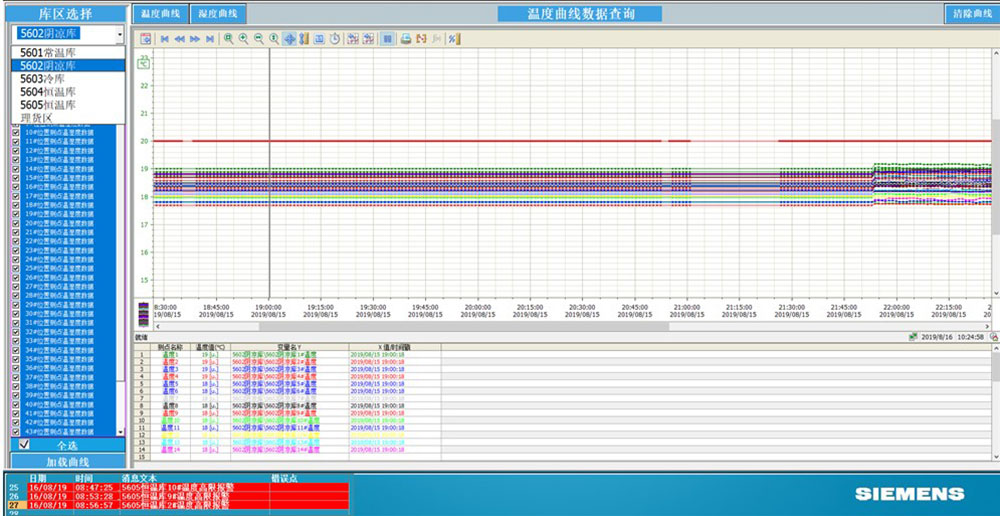The width and height of the screenshot is (1000, 516).
Task: Click the chart vertical scrollbar thumb
Action: point(996,175)
